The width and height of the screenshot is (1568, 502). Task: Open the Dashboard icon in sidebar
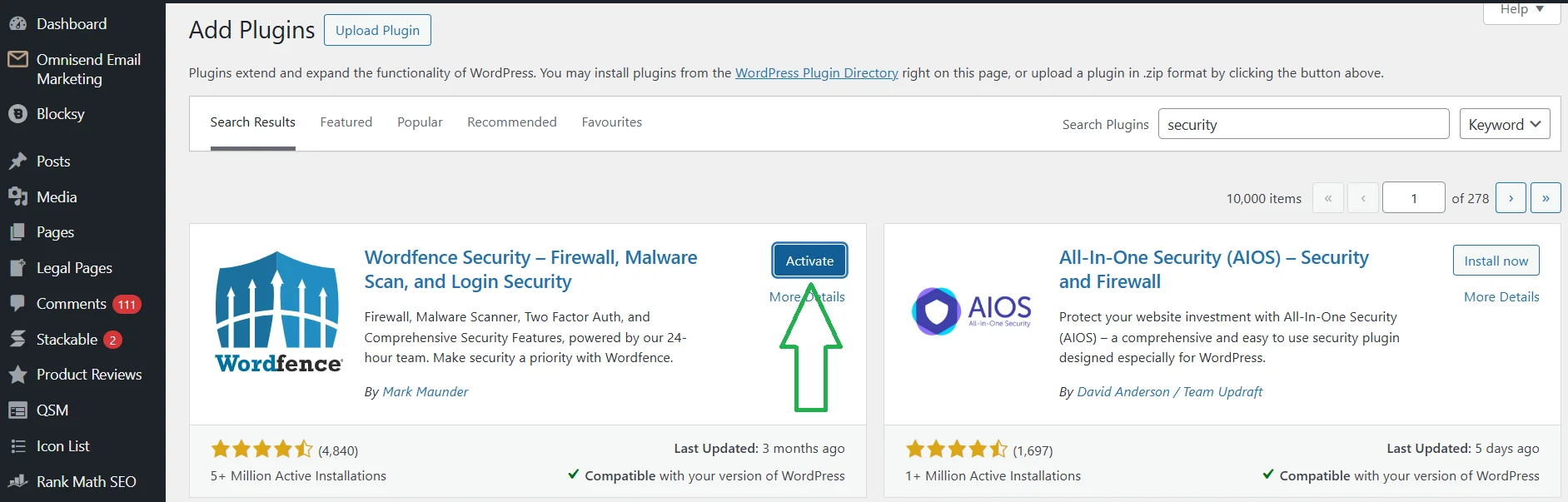pos(17,24)
